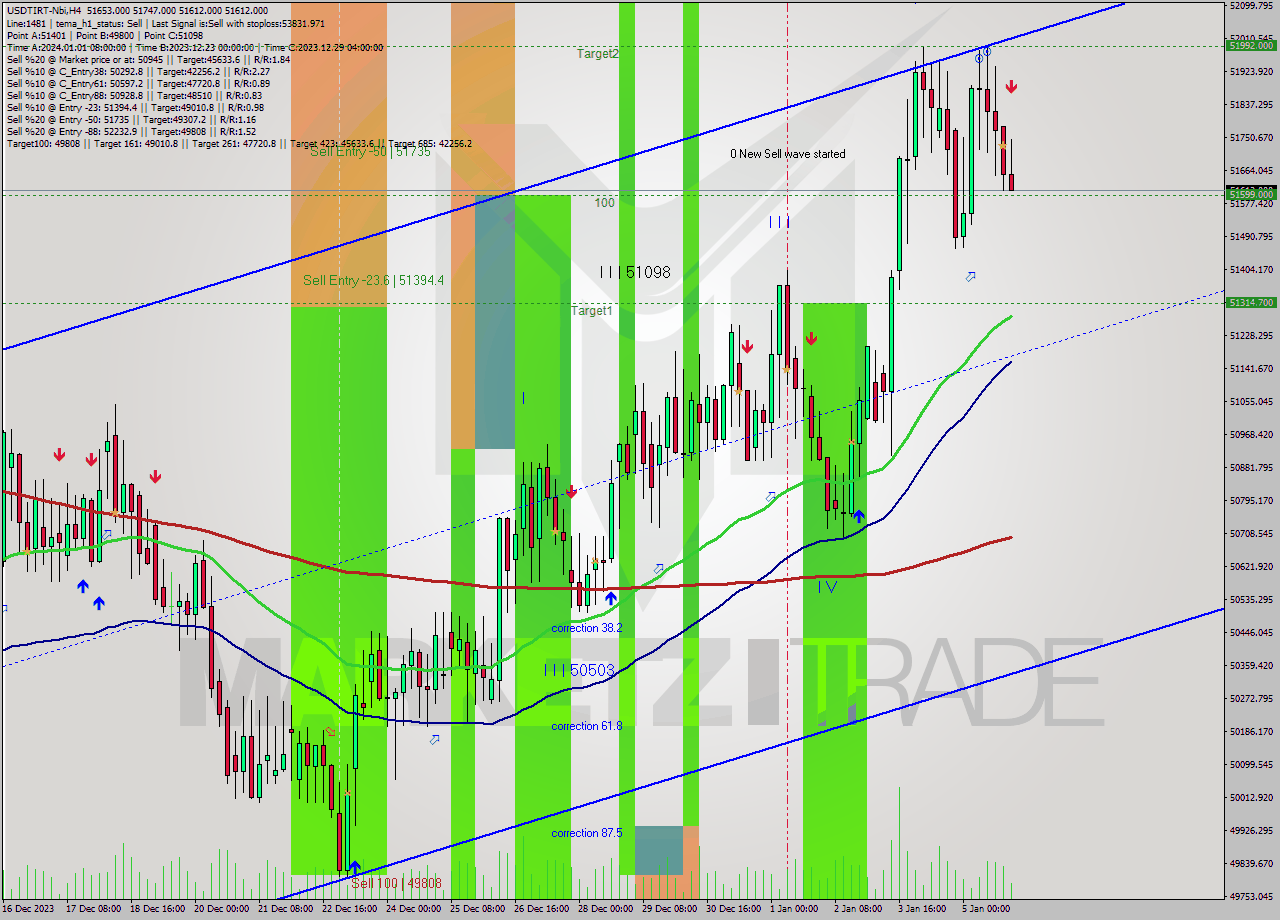
Task: Click the outlined blue arrow below the 5 Jan low
Action: tap(970, 276)
